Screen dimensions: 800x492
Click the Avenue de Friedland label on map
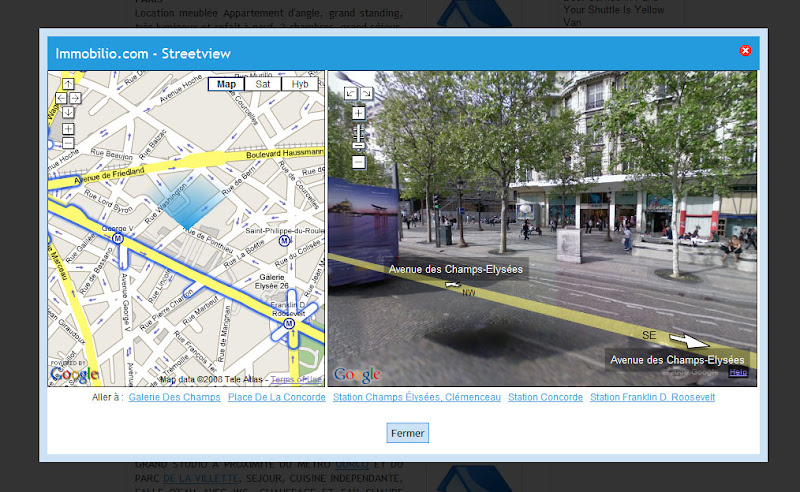[x=109, y=176]
